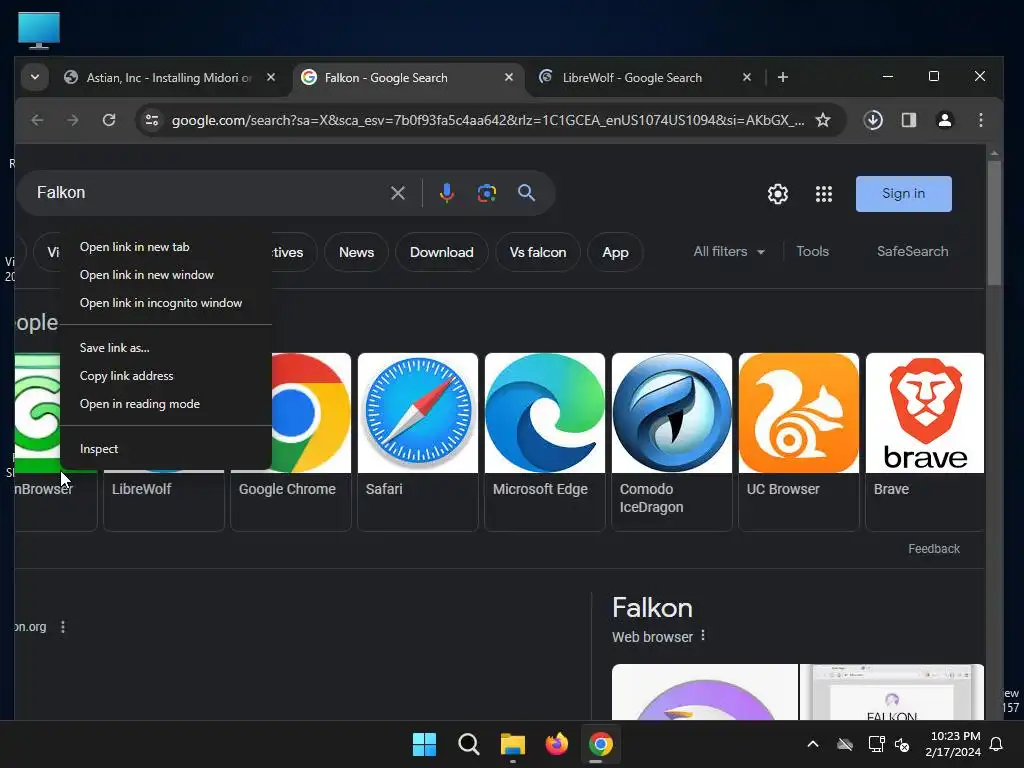Image resolution: width=1024 pixels, height=768 pixels.
Task: Open Google quick settings gear
Action: (777, 194)
